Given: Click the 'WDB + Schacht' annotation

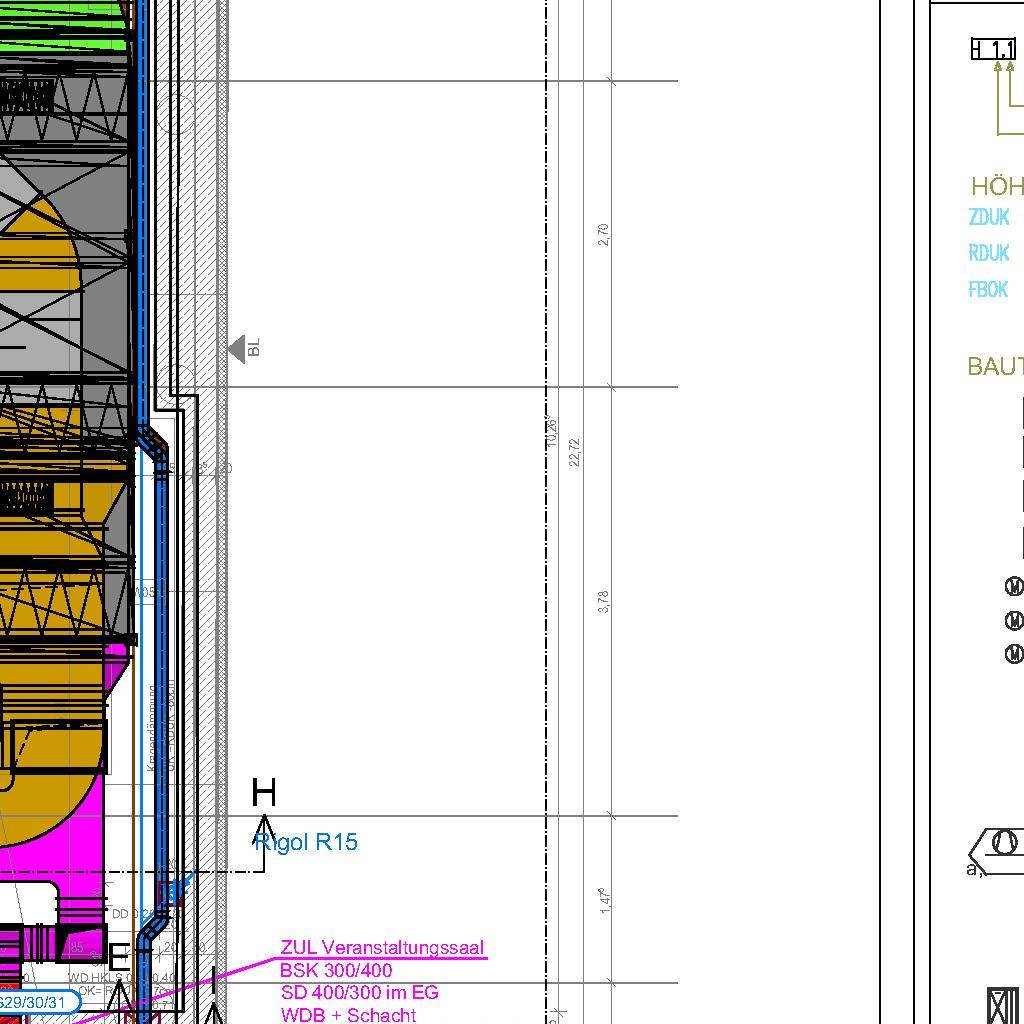Looking at the screenshot, I should (348, 1015).
